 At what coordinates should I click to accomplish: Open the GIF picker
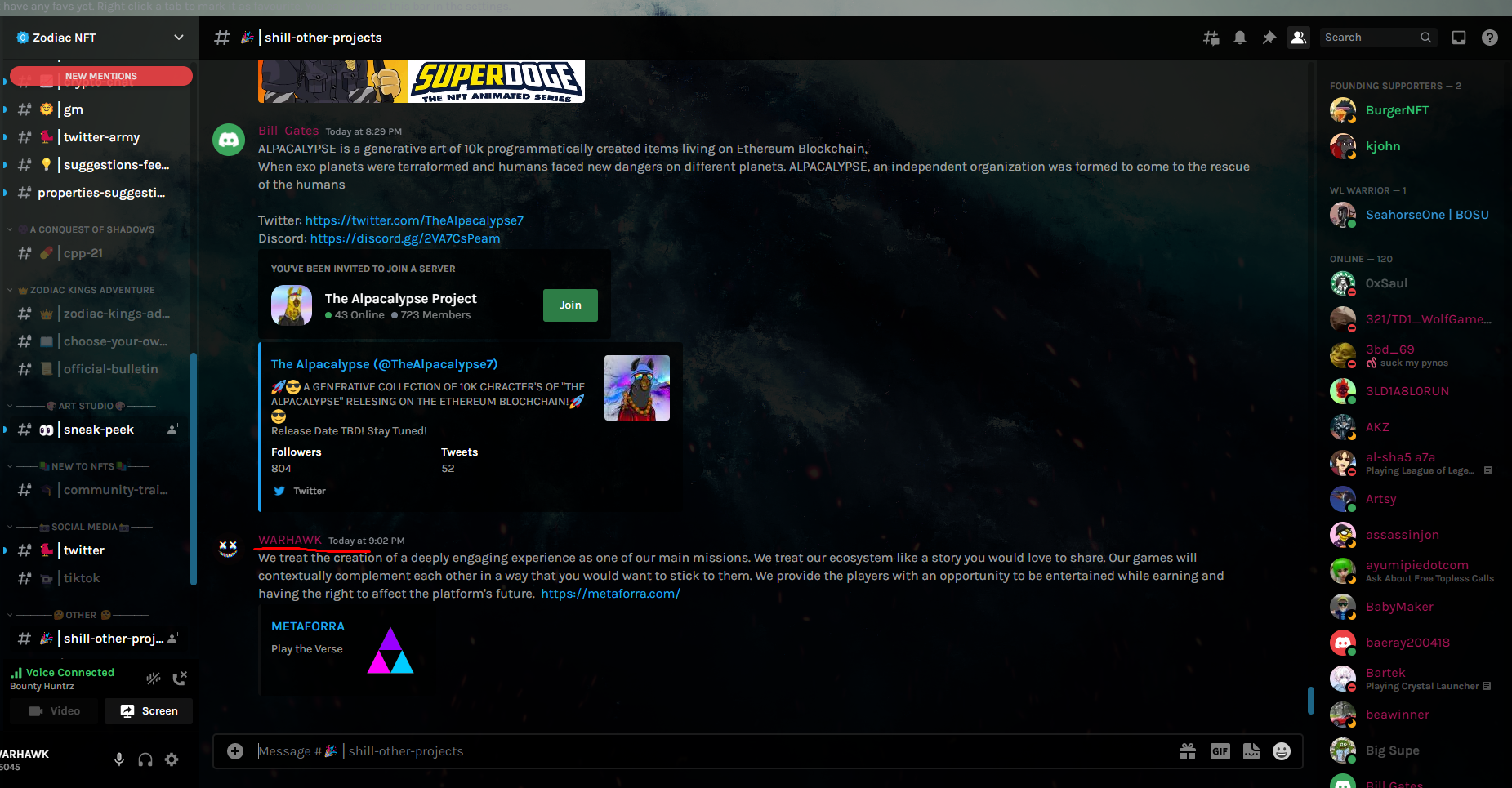tap(1220, 751)
